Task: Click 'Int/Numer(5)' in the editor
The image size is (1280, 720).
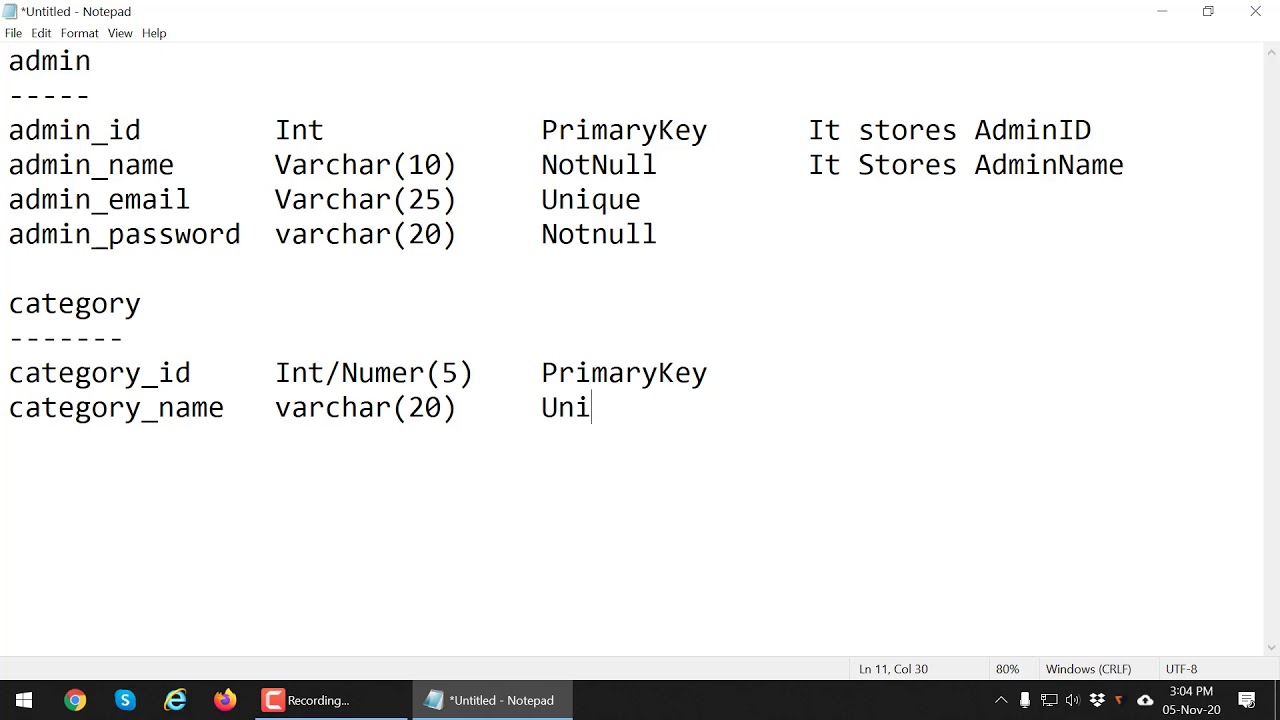Action: [x=374, y=374]
